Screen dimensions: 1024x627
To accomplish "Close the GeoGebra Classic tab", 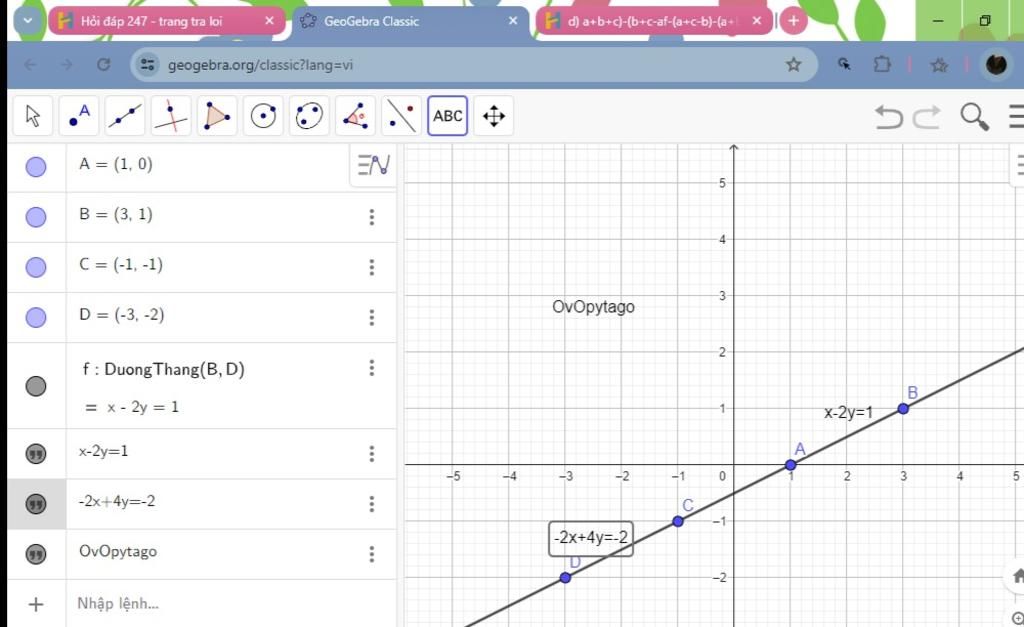I will [513, 21].
